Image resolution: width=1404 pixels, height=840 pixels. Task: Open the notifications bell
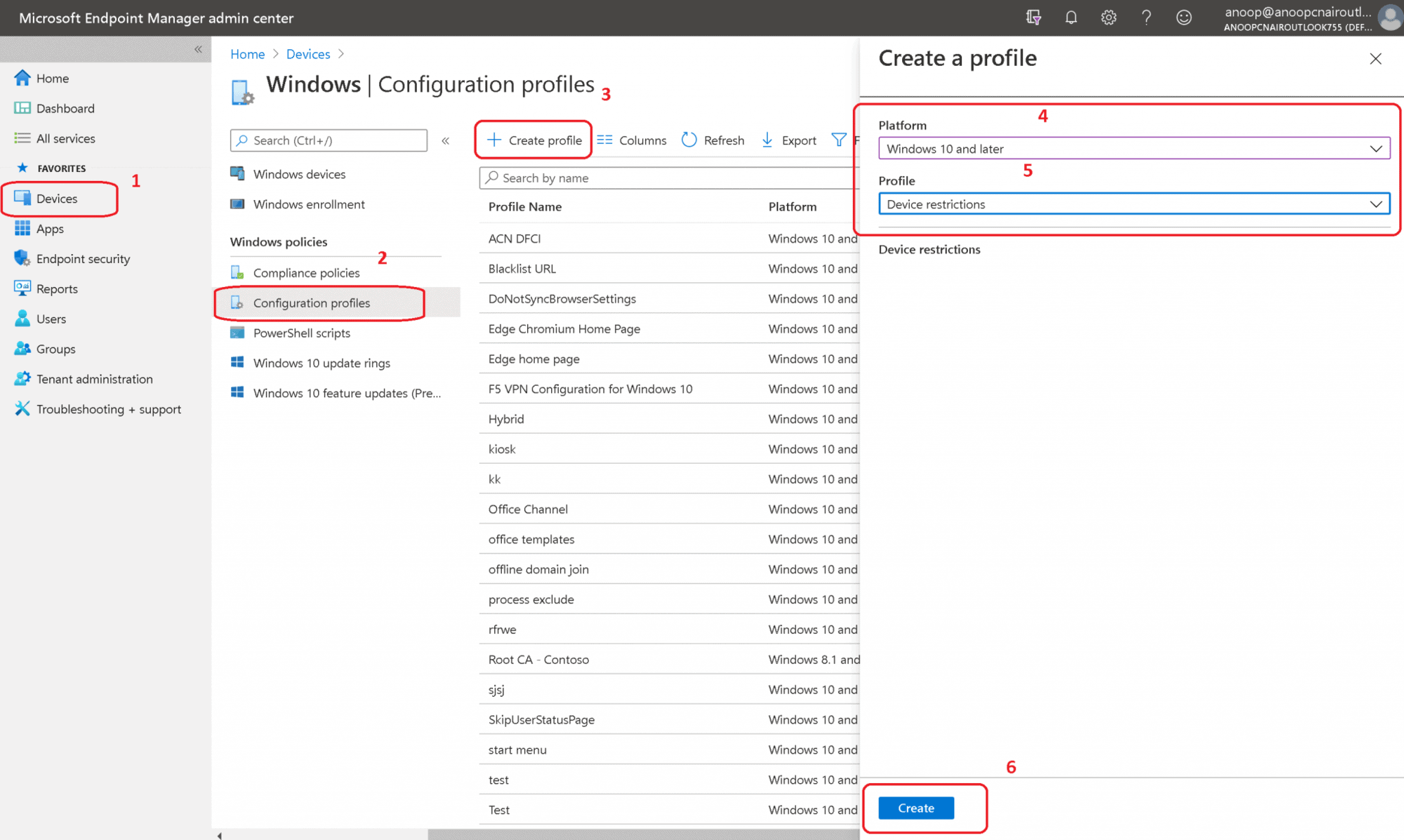click(1071, 18)
